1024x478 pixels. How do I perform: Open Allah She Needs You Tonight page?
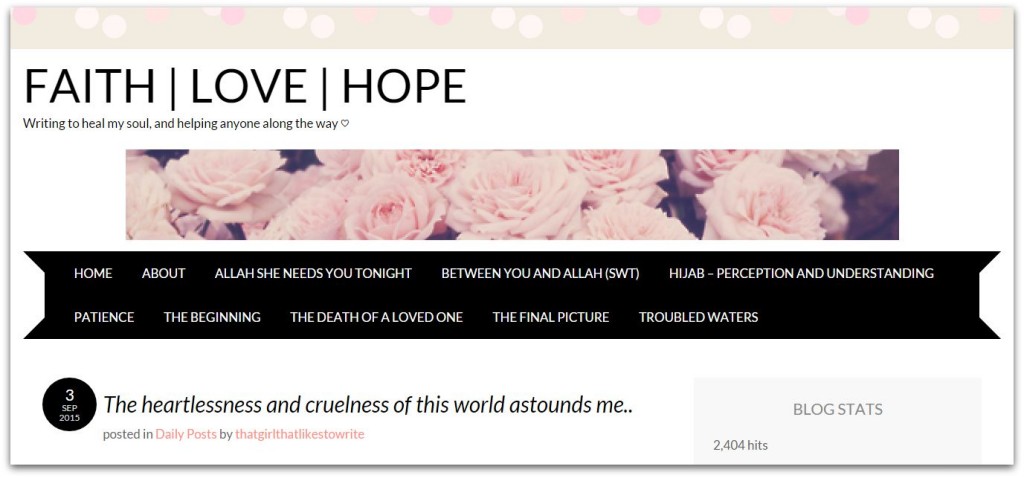(313, 274)
